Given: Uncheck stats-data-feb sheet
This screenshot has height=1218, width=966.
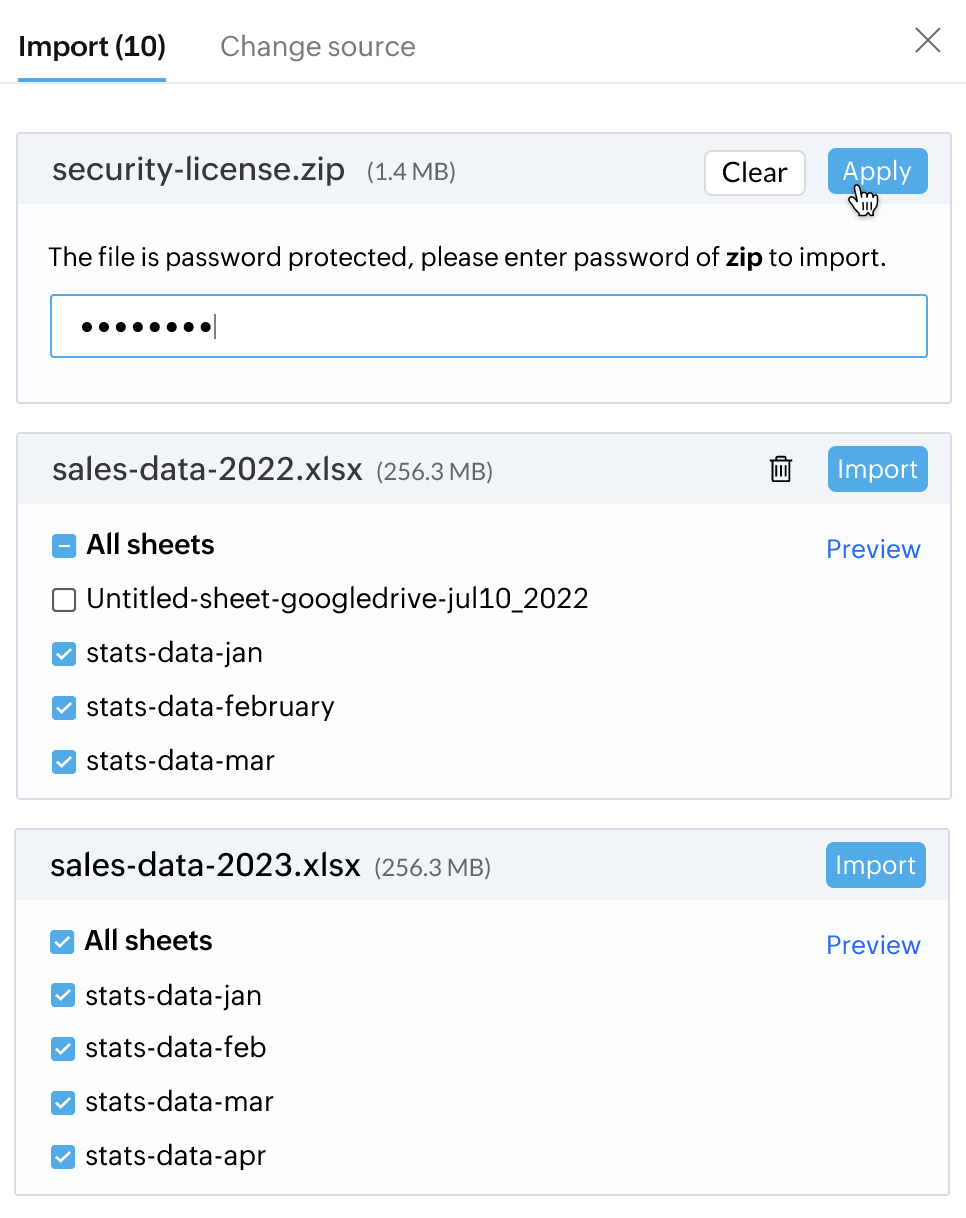Looking at the screenshot, I should 62,1049.
